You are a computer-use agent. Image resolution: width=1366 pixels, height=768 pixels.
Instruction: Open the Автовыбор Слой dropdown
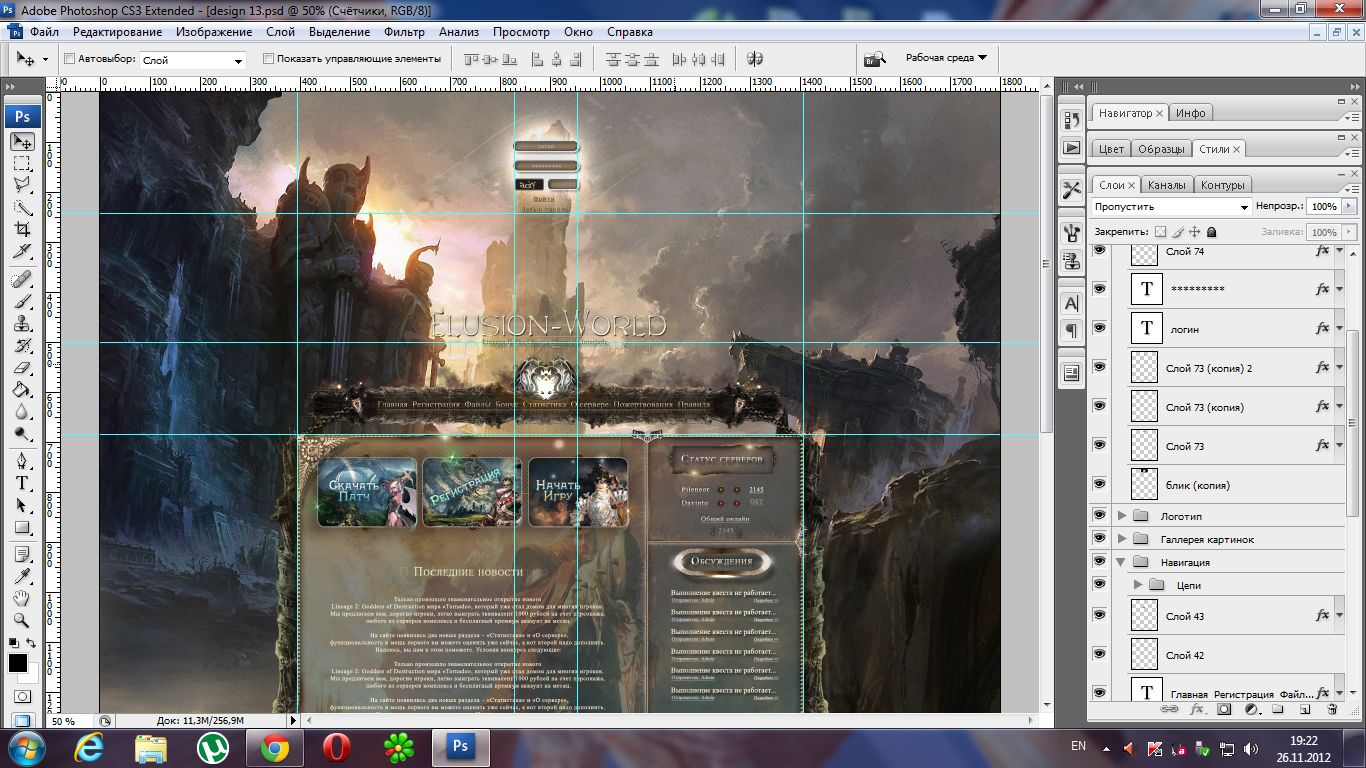point(192,61)
